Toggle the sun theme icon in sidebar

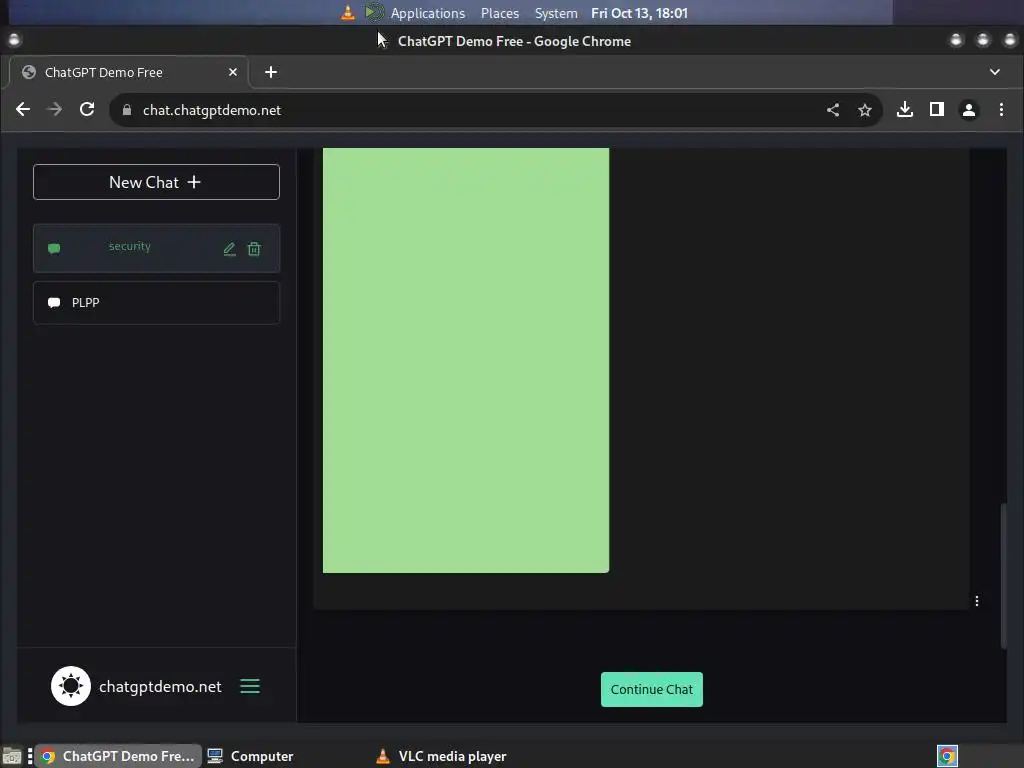pos(71,686)
